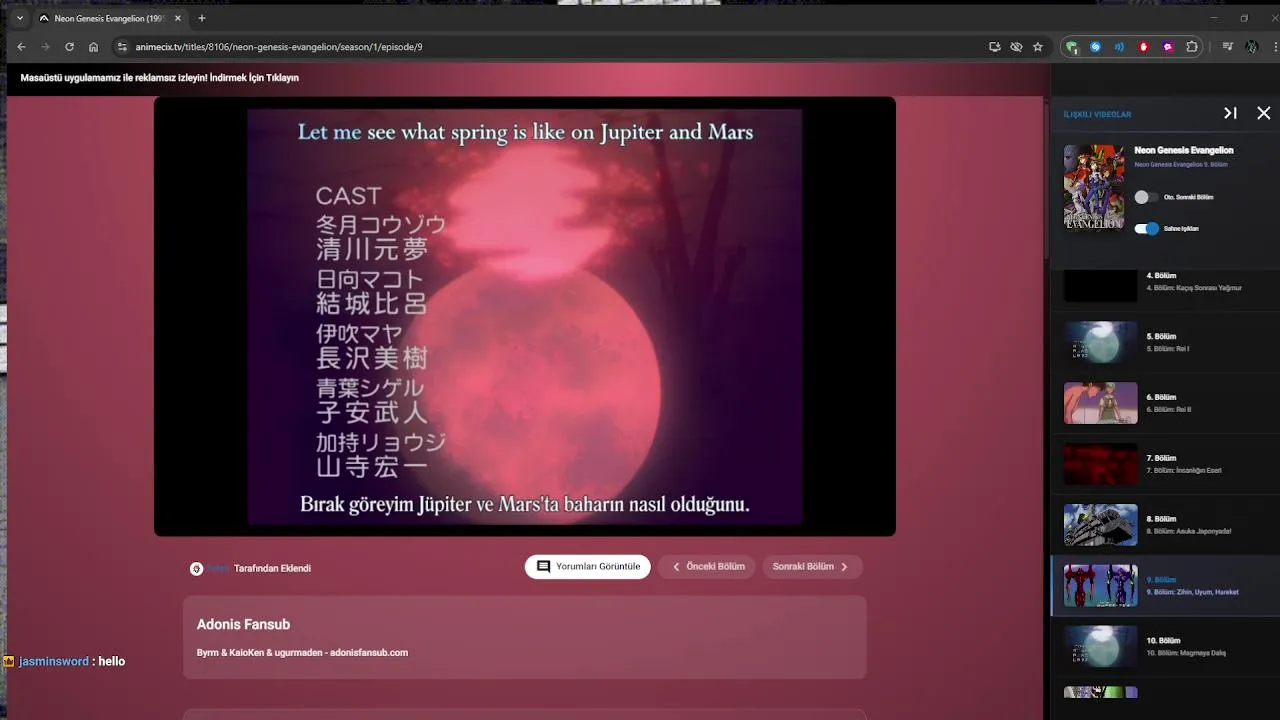Open the red hand ad-blocker extension
Image resolution: width=1280 pixels, height=720 pixels.
[x=1144, y=47]
